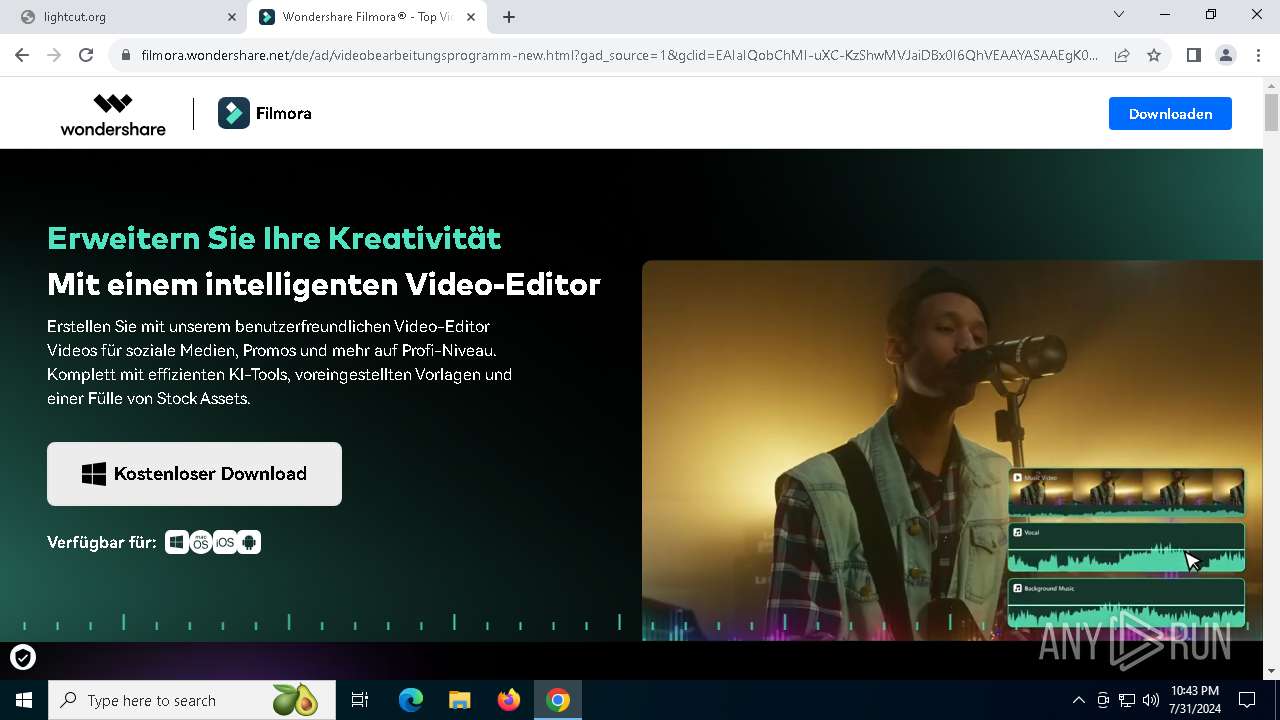Image resolution: width=1280 pixels, height=720 pixels.
Task: Open the volume control icon
Action: 1151,700
